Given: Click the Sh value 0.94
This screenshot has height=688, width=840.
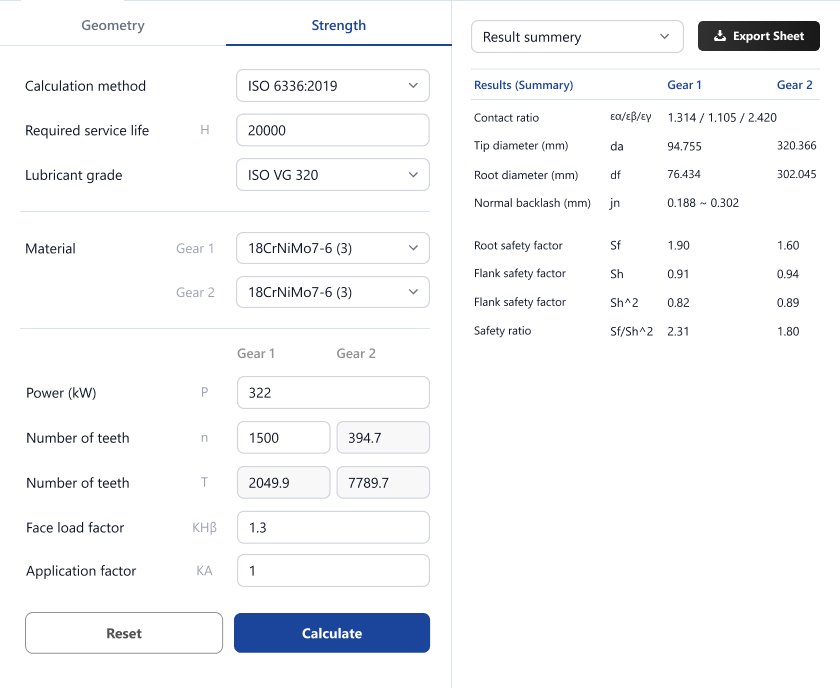Looking at the screenshot, I should (788, 274).
